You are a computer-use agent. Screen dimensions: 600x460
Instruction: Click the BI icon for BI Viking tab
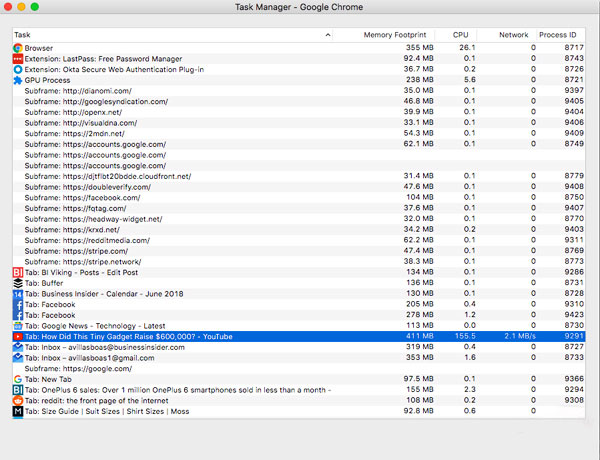pos(18,272)
